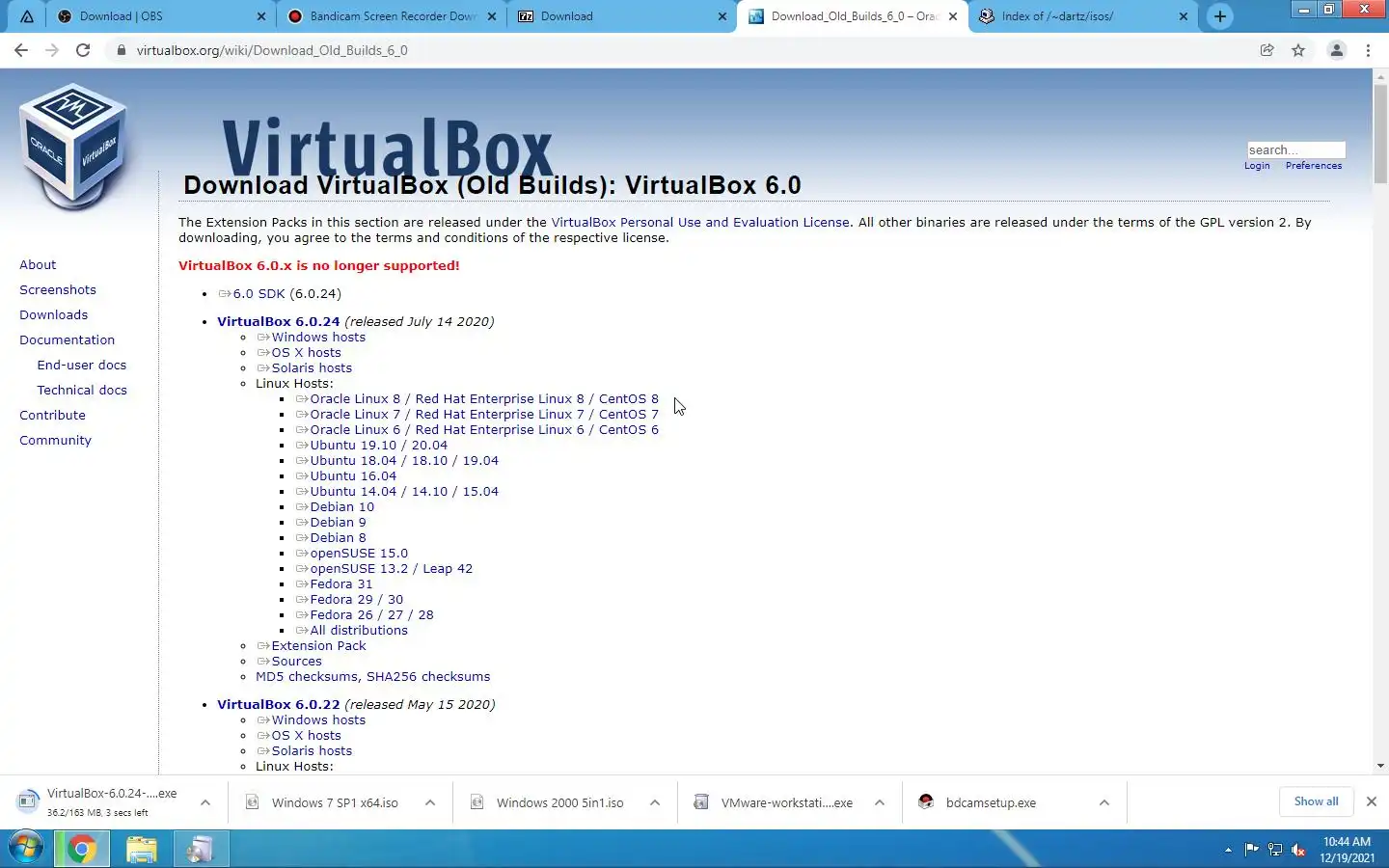1389x868 pixels.
Task: Click the browser back arrow
Action: click(x=21, y=50)
